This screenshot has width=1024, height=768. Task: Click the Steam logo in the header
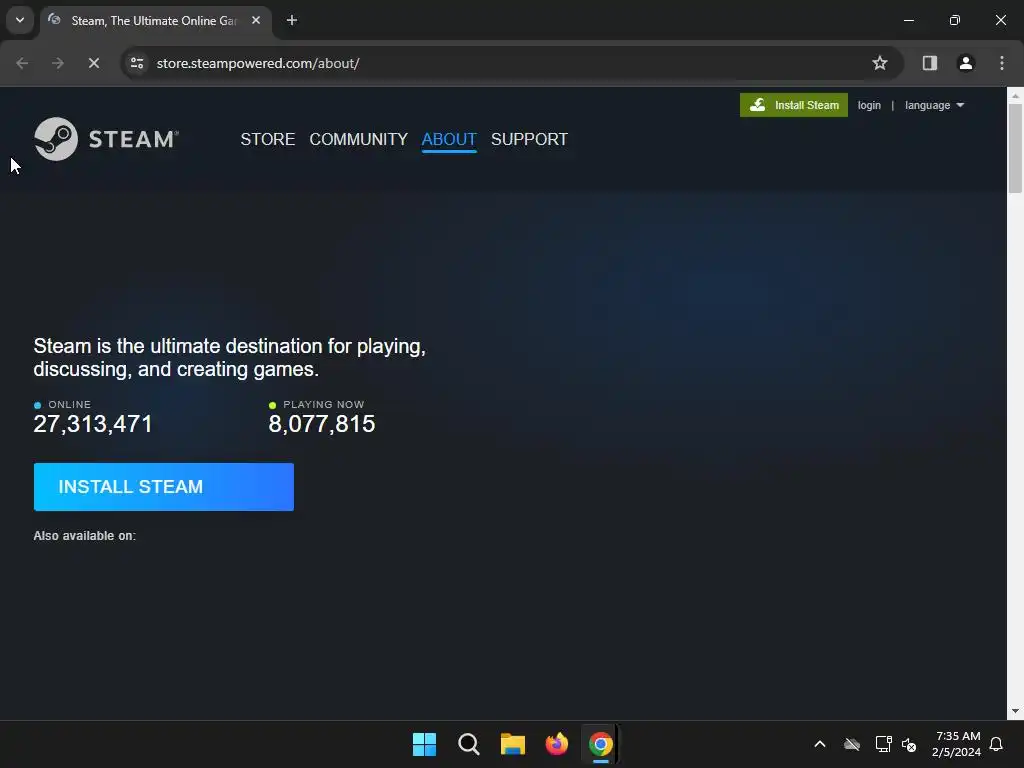click(106, 138)
